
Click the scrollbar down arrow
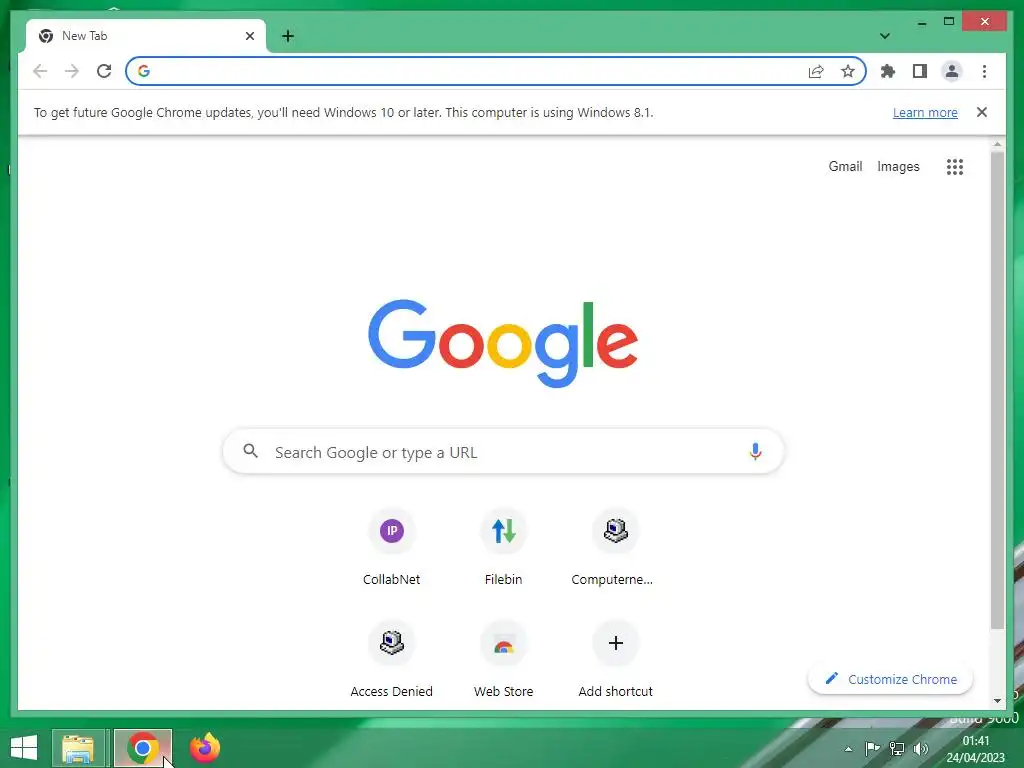click(997, 701)
